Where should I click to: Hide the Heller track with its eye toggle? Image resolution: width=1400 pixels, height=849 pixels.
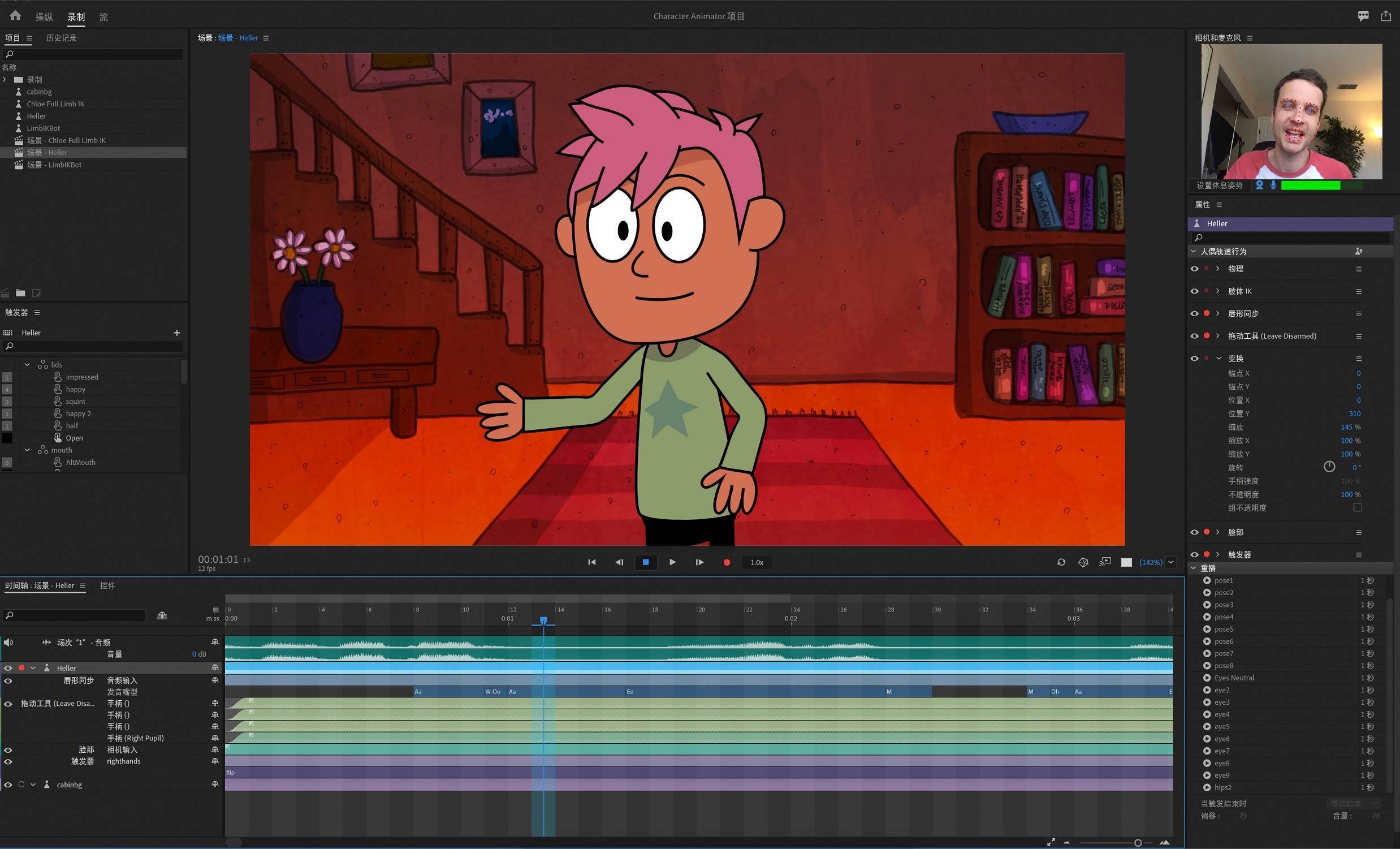coord(8,668)
